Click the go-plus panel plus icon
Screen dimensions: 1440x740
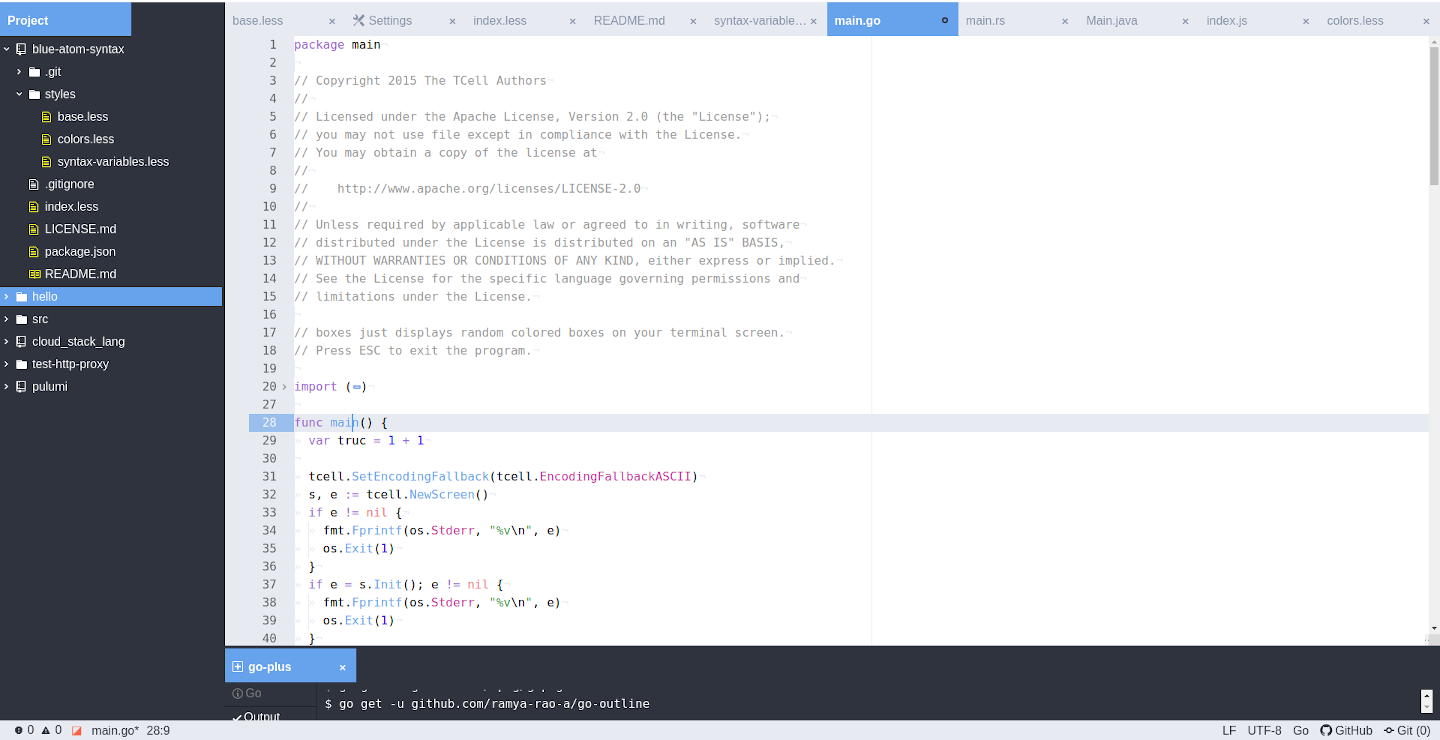coord(237,667)
